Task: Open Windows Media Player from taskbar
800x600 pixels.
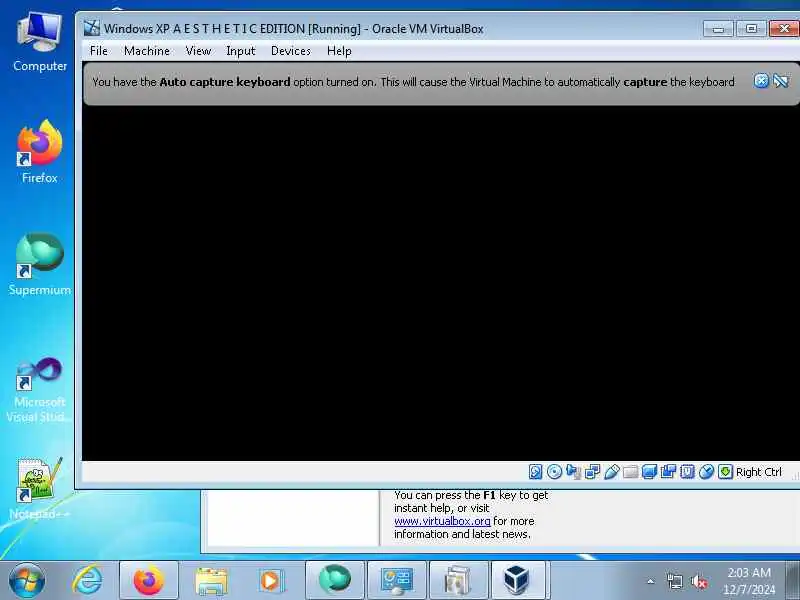Action: pyautogui.click(x=271, y=581)
